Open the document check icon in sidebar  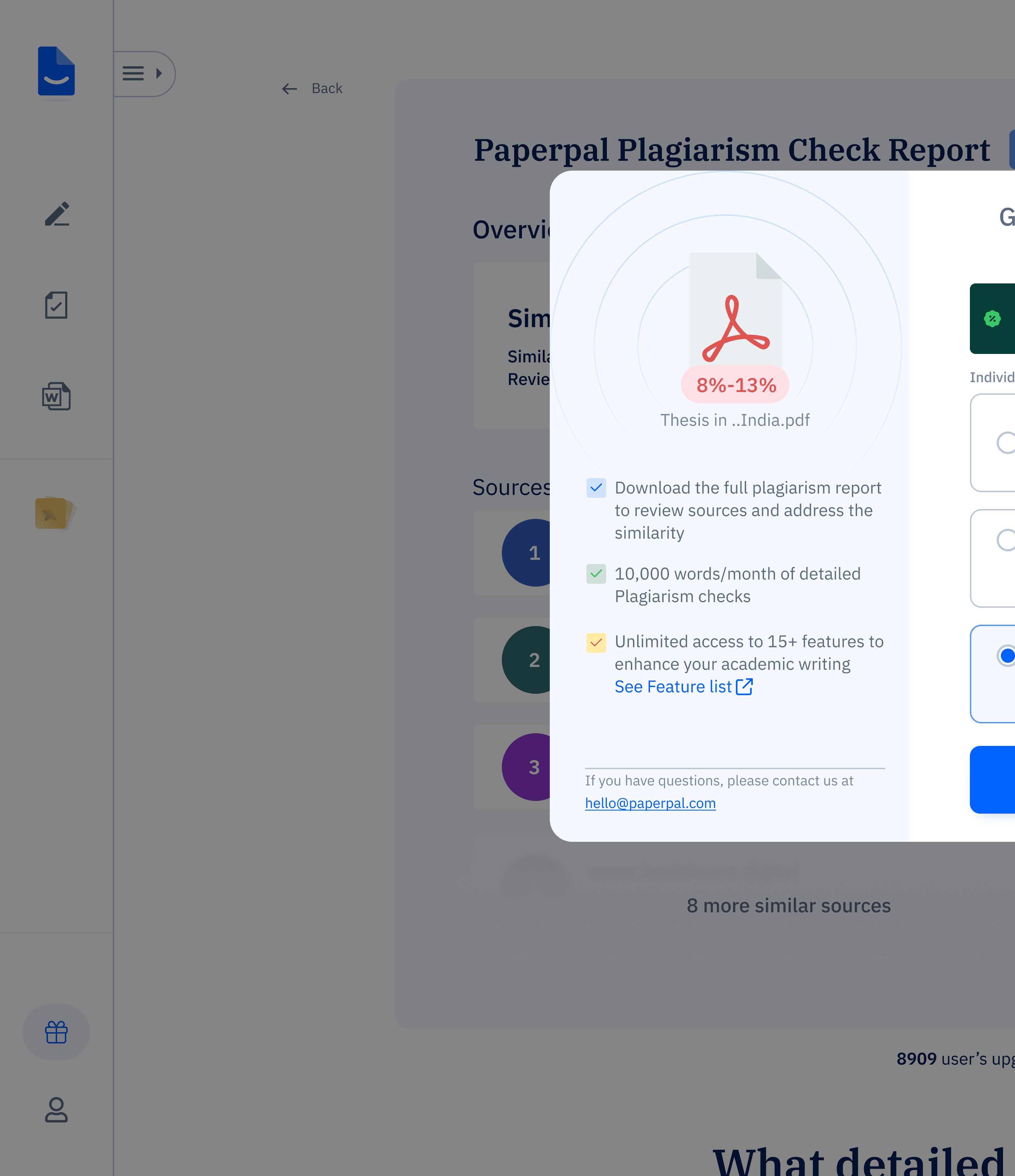tap(56, 305)
